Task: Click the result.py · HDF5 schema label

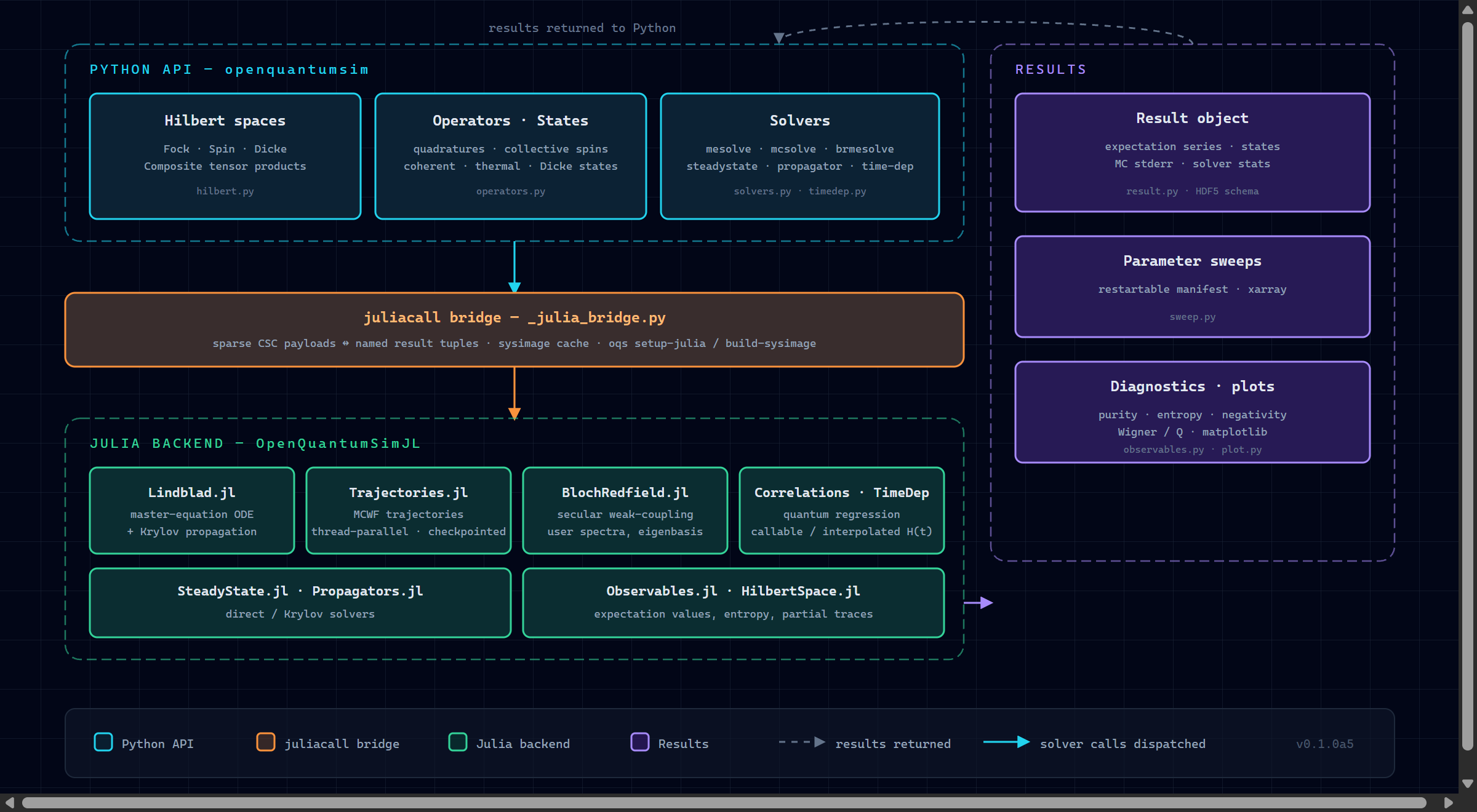Action: (1193, 191)
